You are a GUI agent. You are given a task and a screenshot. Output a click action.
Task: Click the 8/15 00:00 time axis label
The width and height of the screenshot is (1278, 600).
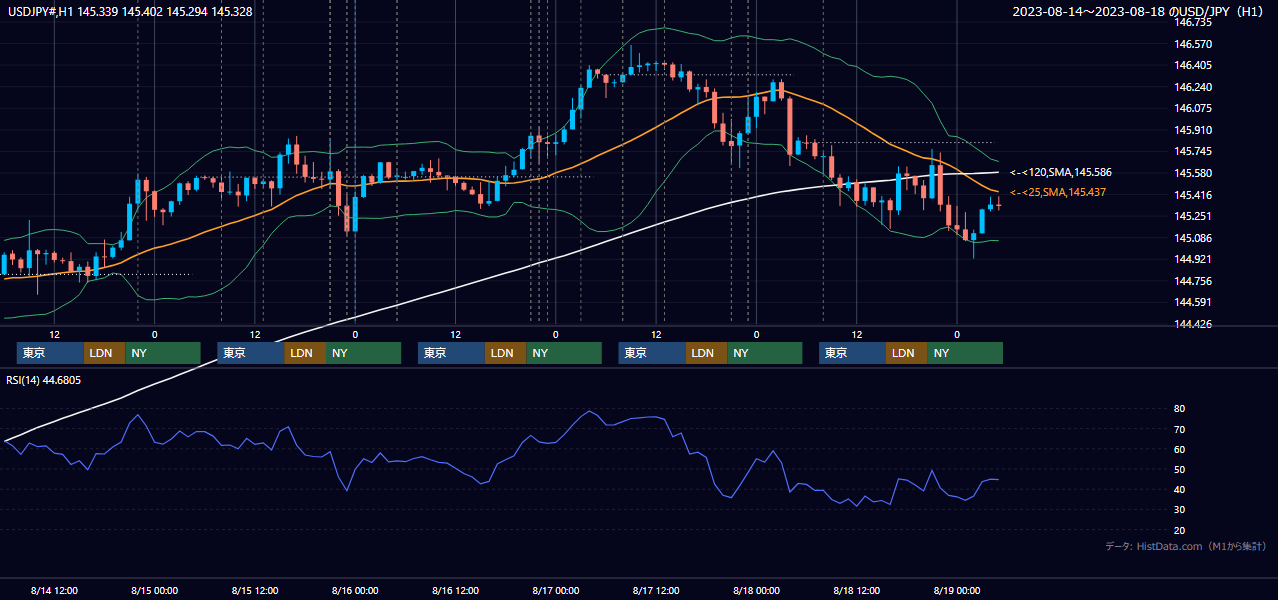pos(154,590)
